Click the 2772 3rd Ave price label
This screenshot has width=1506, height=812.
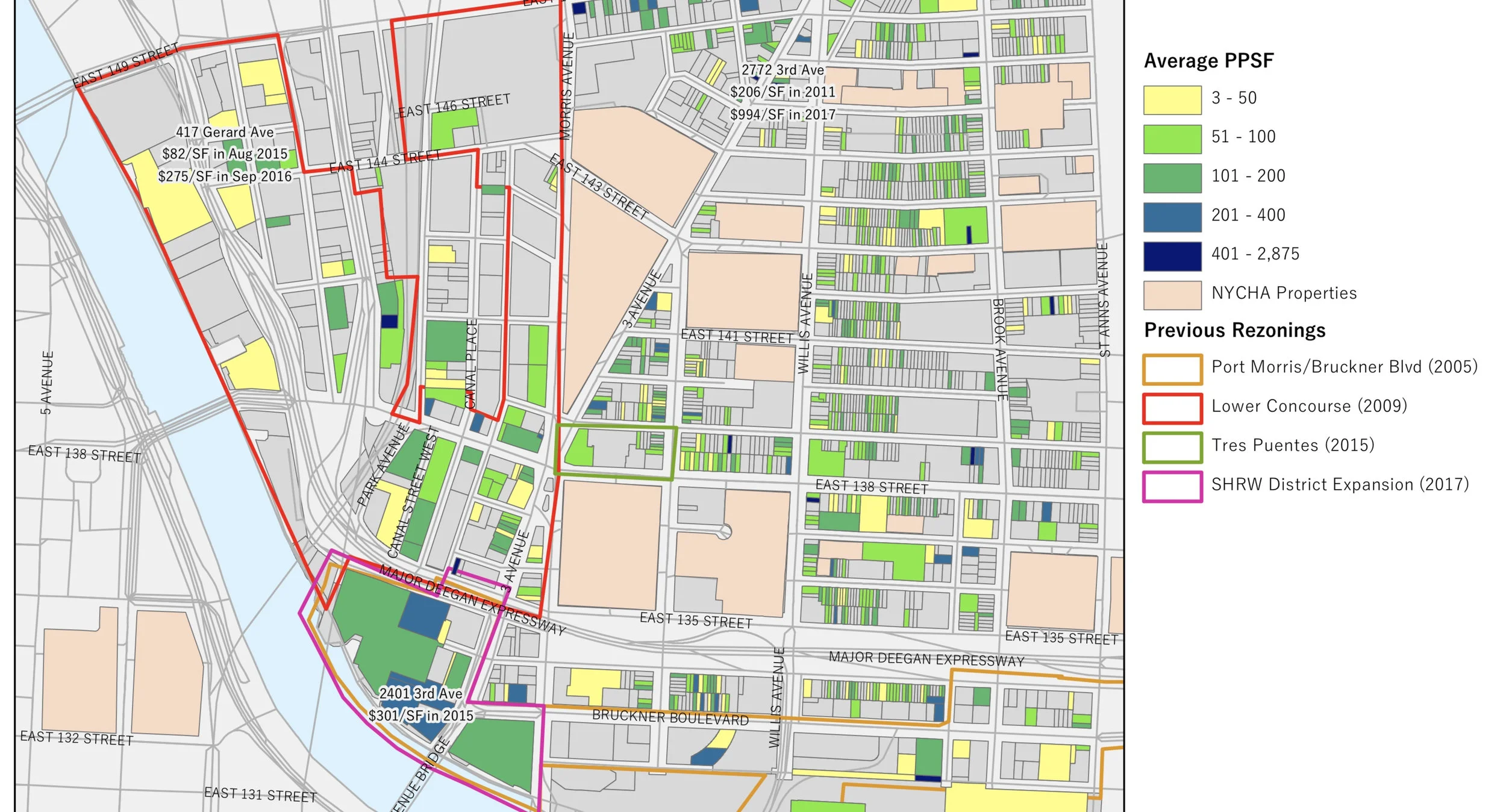[x=783, y=92]
